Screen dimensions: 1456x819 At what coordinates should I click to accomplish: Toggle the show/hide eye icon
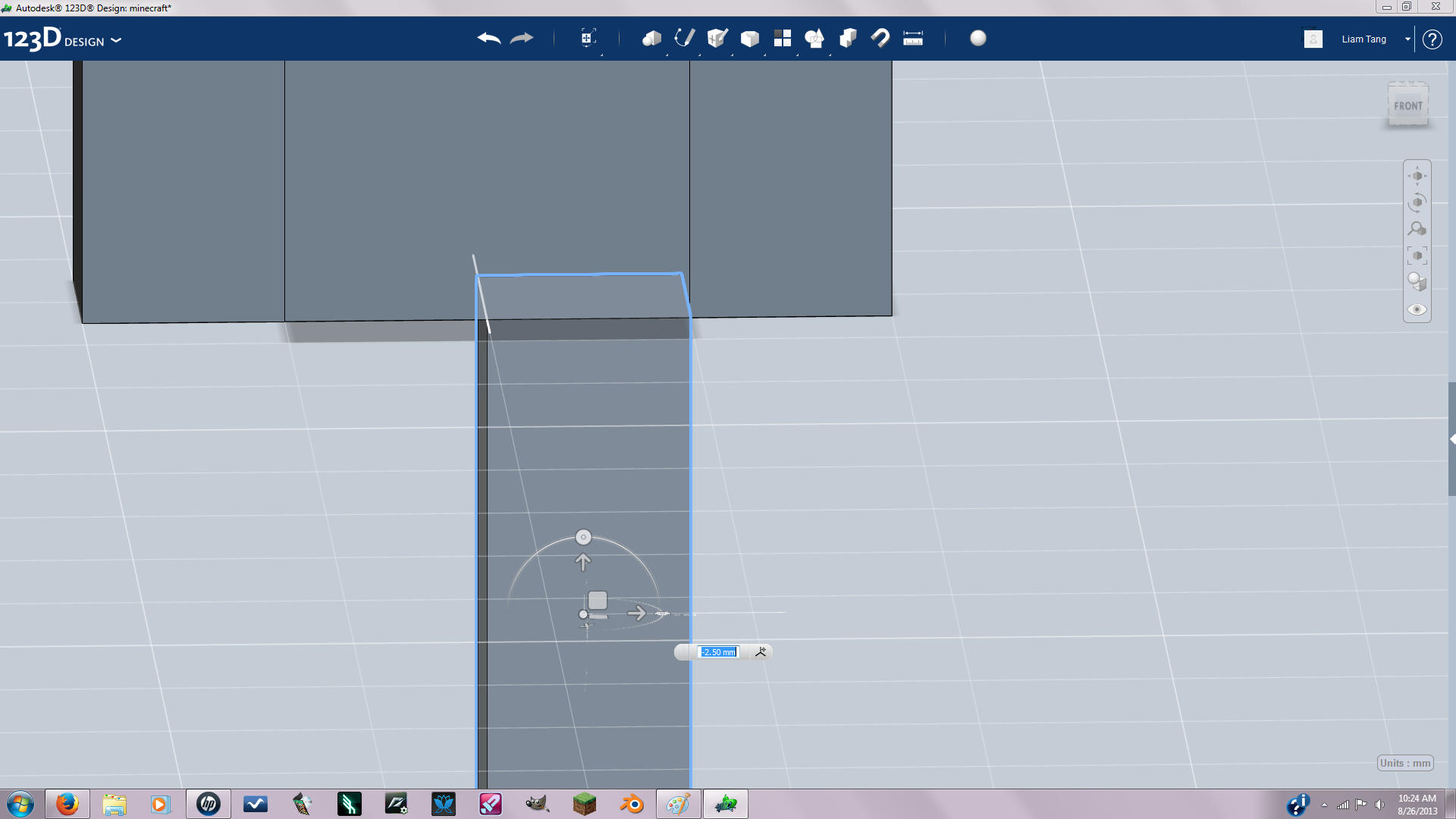pos(1417,309)
